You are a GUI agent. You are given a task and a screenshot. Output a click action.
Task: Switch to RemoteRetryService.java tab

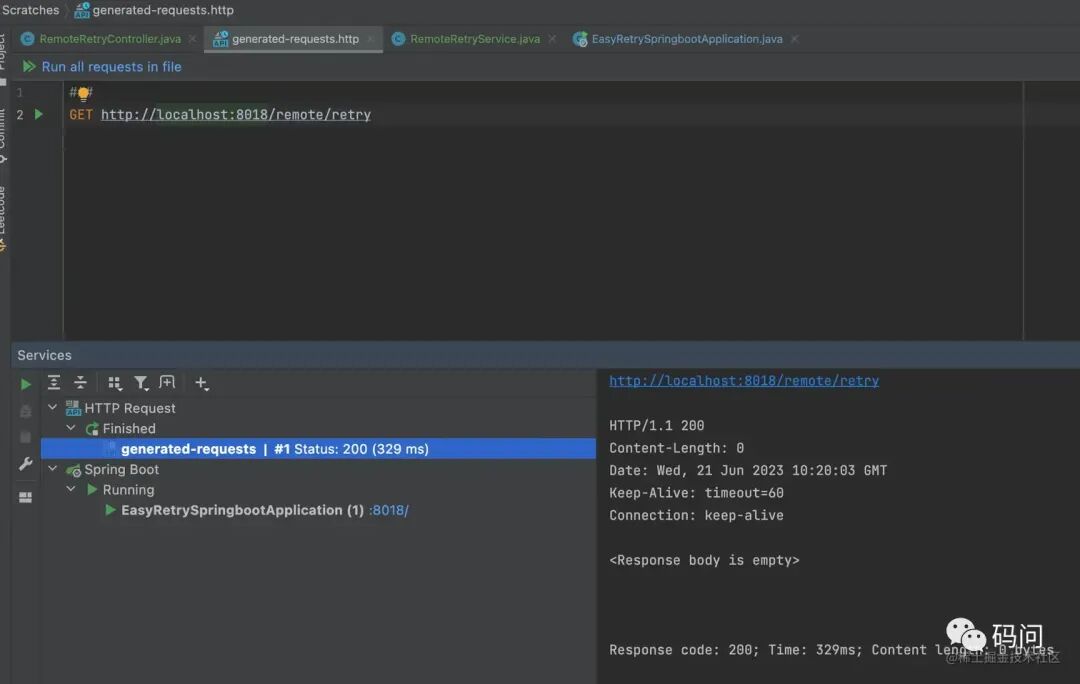coord(475,39)
